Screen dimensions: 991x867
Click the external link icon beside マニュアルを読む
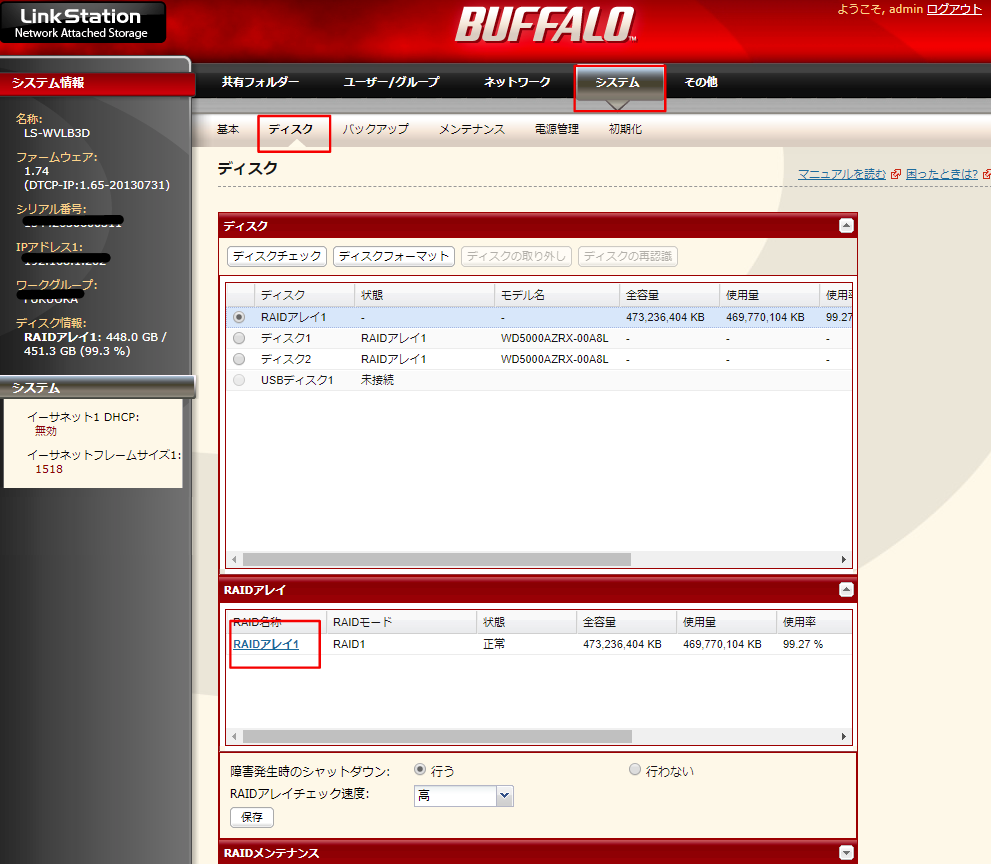896,173
